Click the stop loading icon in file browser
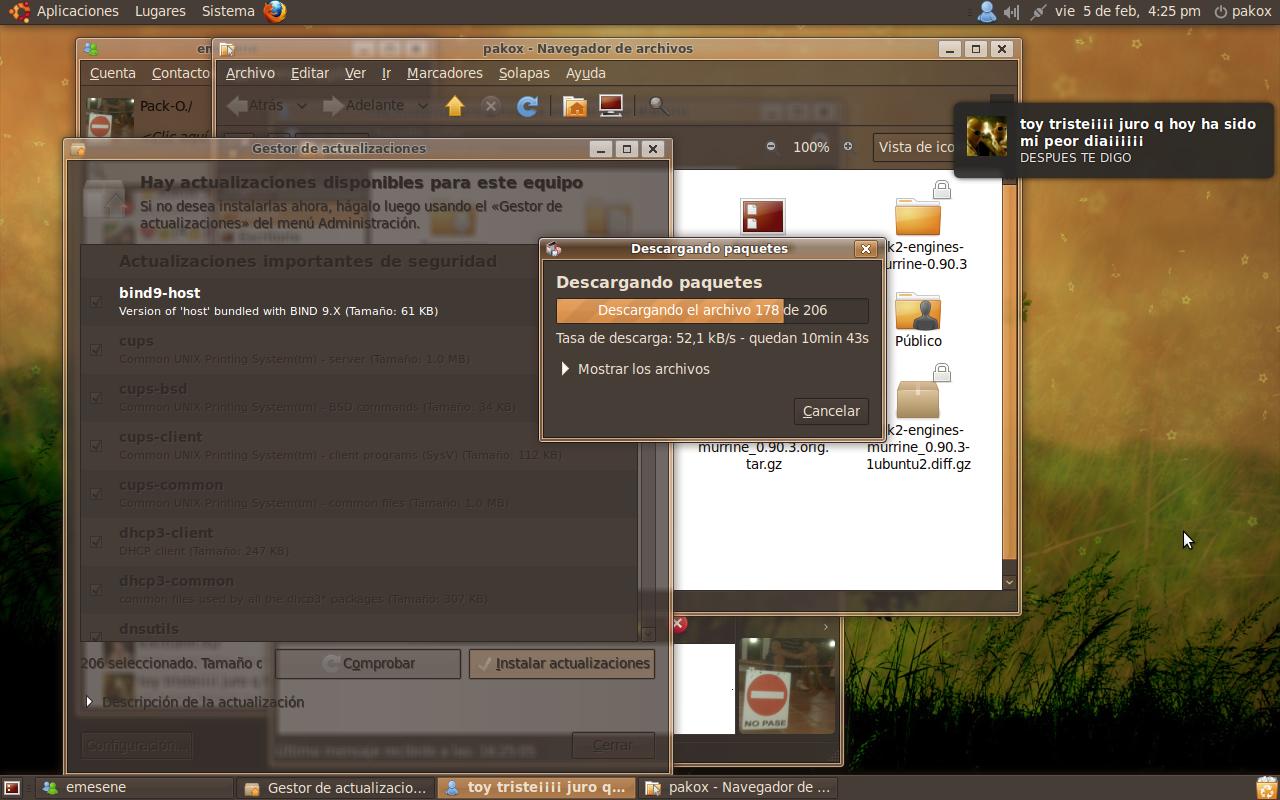This screenshot has height=800, width=1280. (x=490, y=105)
